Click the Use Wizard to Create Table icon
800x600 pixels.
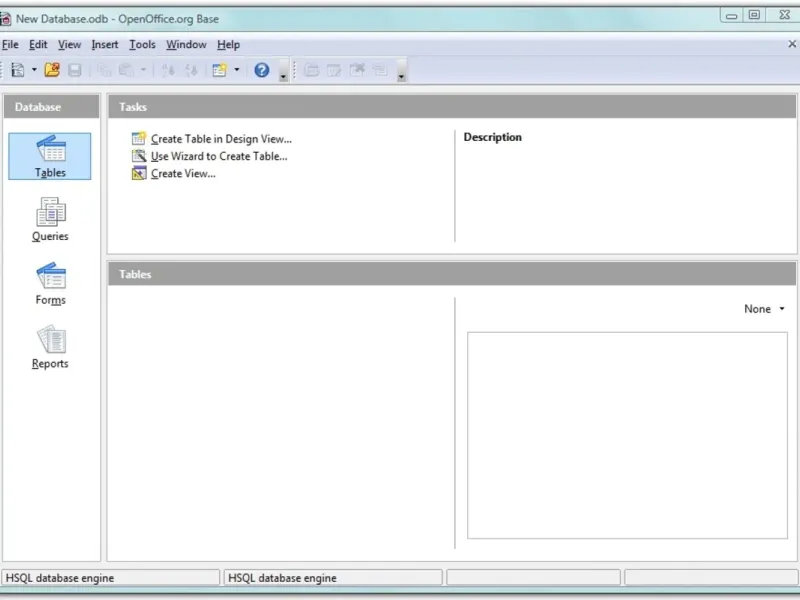coord(139,156)
